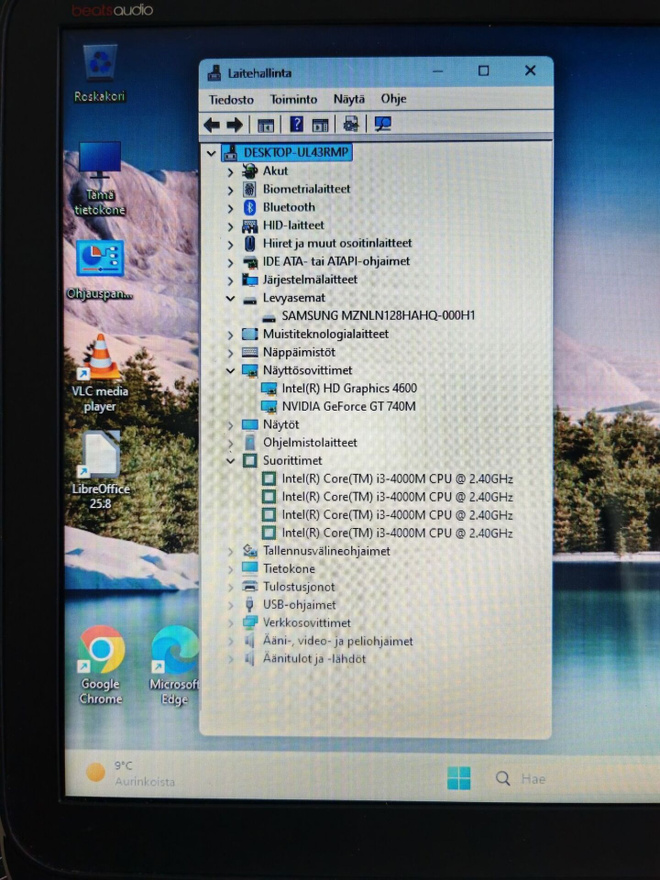This screenshot has width=660, height=880.
Task: Select the SAMSUNG MZNLN128HAHQ-000H1 drive entry
Action: 378,315
